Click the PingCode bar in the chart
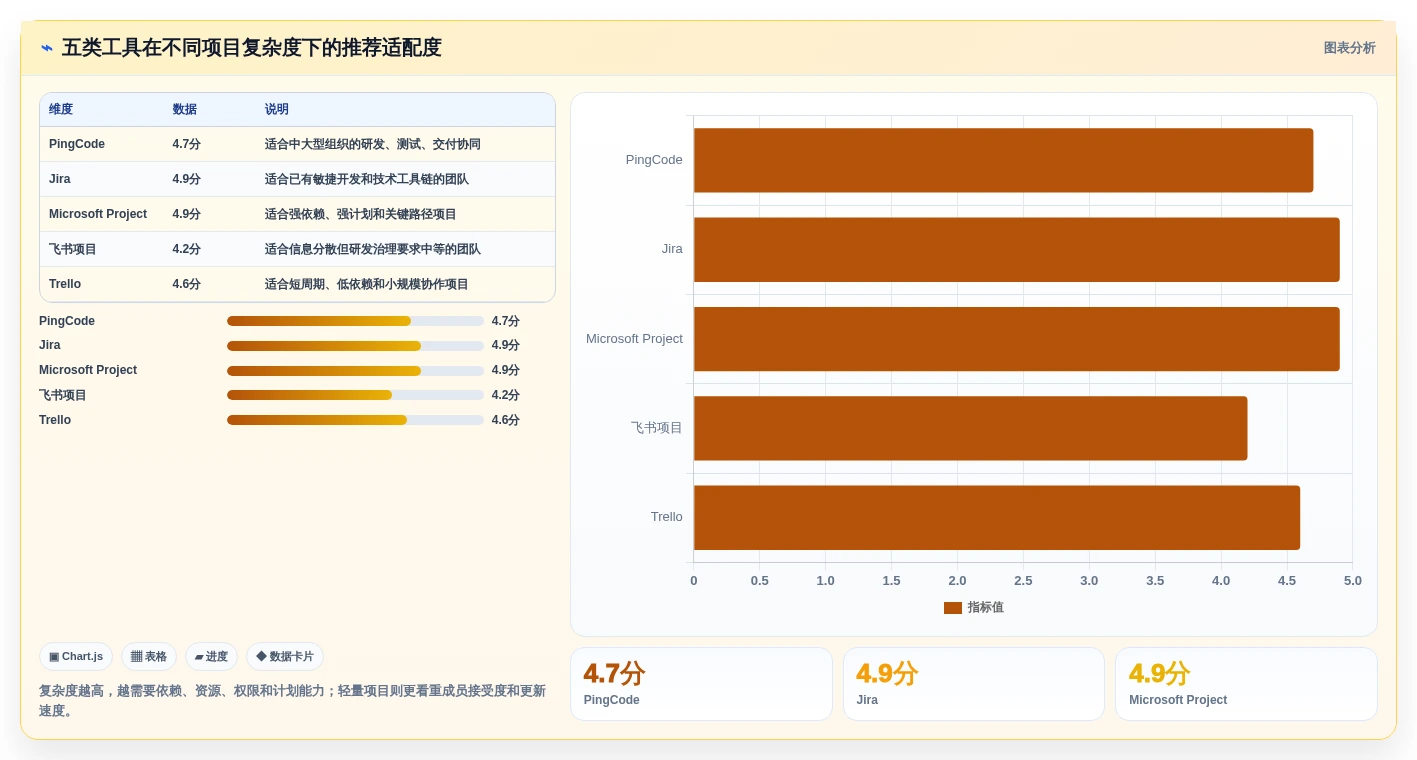1417x760 pixels. (x=1003, y=160)
